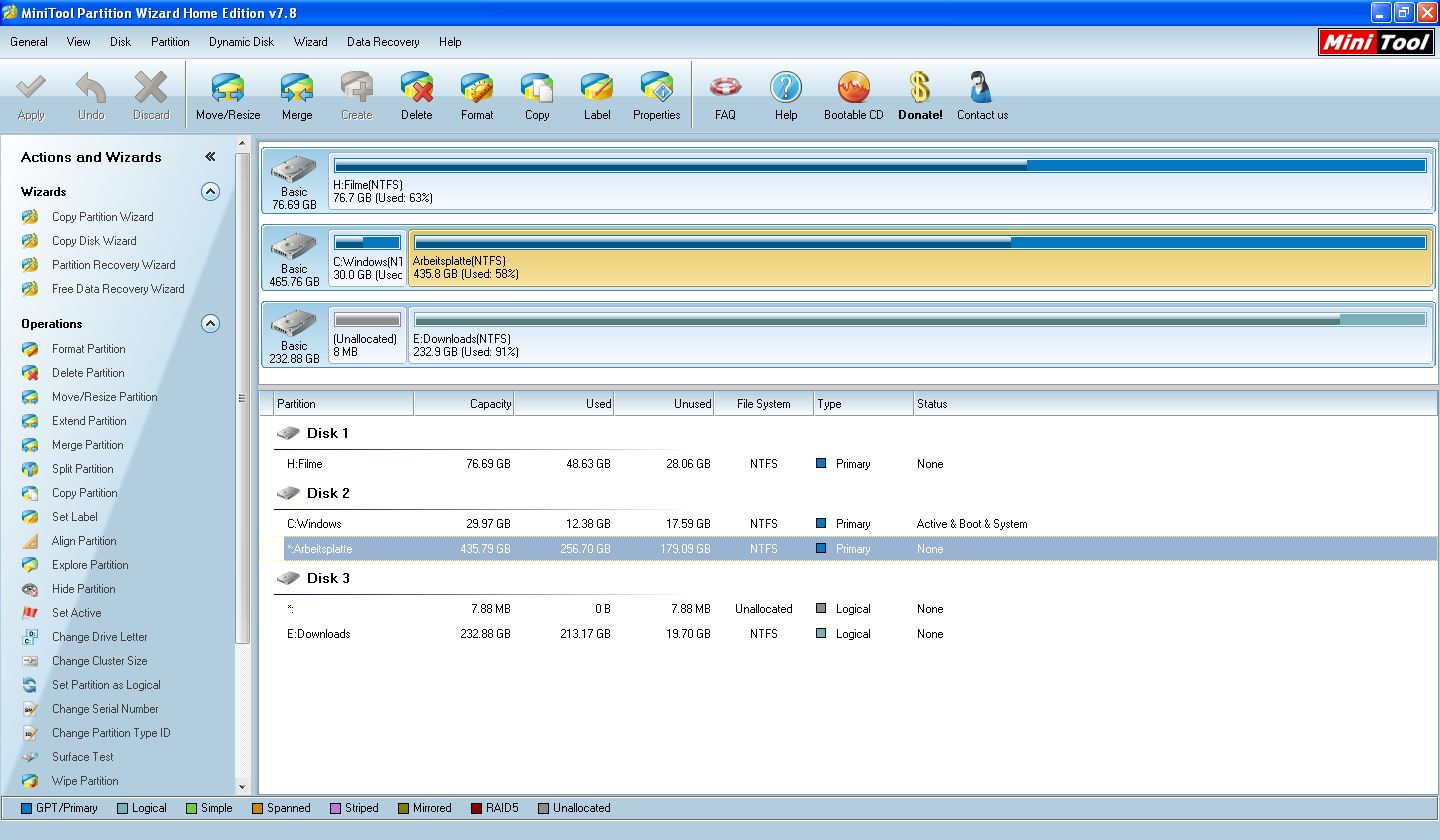This screenshot has height=840, width=1440.
Task: Select Move/Resize Partition in sidebar
Action: point(104,397)
